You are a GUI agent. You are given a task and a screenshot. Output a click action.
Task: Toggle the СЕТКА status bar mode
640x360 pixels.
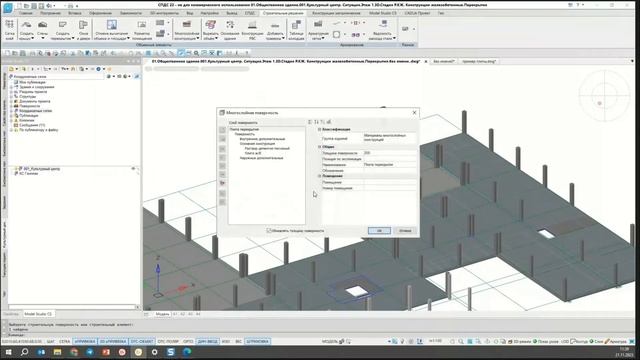click(64, 341)
